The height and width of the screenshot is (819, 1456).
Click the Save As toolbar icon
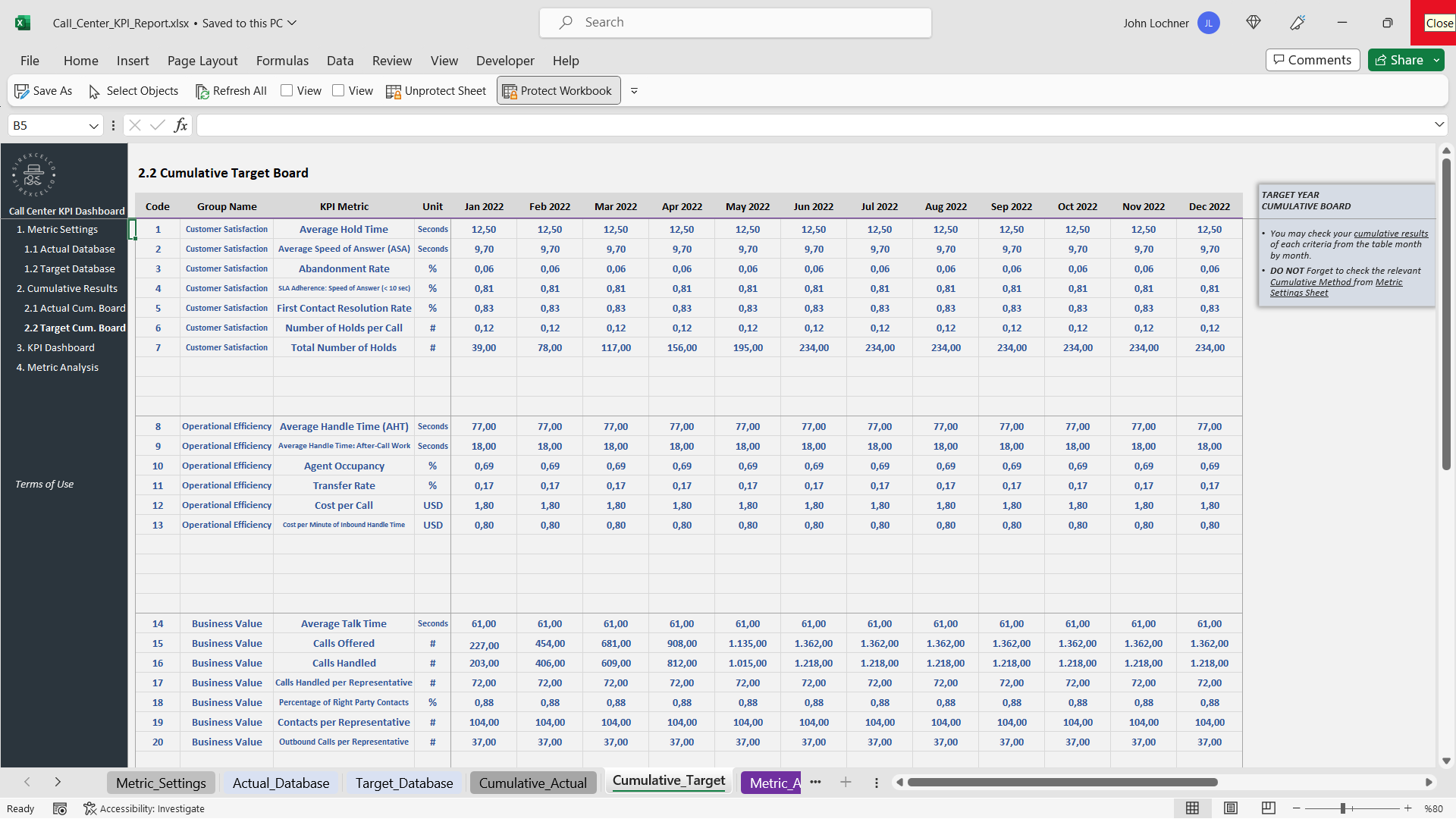pyautogui.click(x=22, y=91)
